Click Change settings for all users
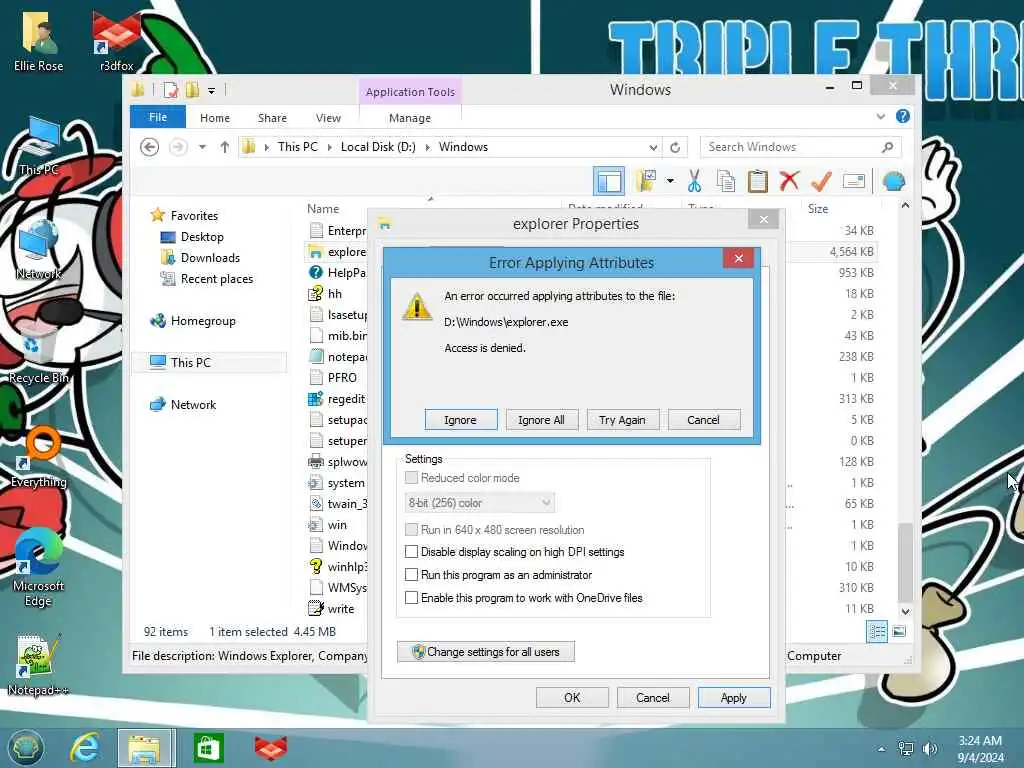Screen dimensions: 1024x768 (486, 652)
